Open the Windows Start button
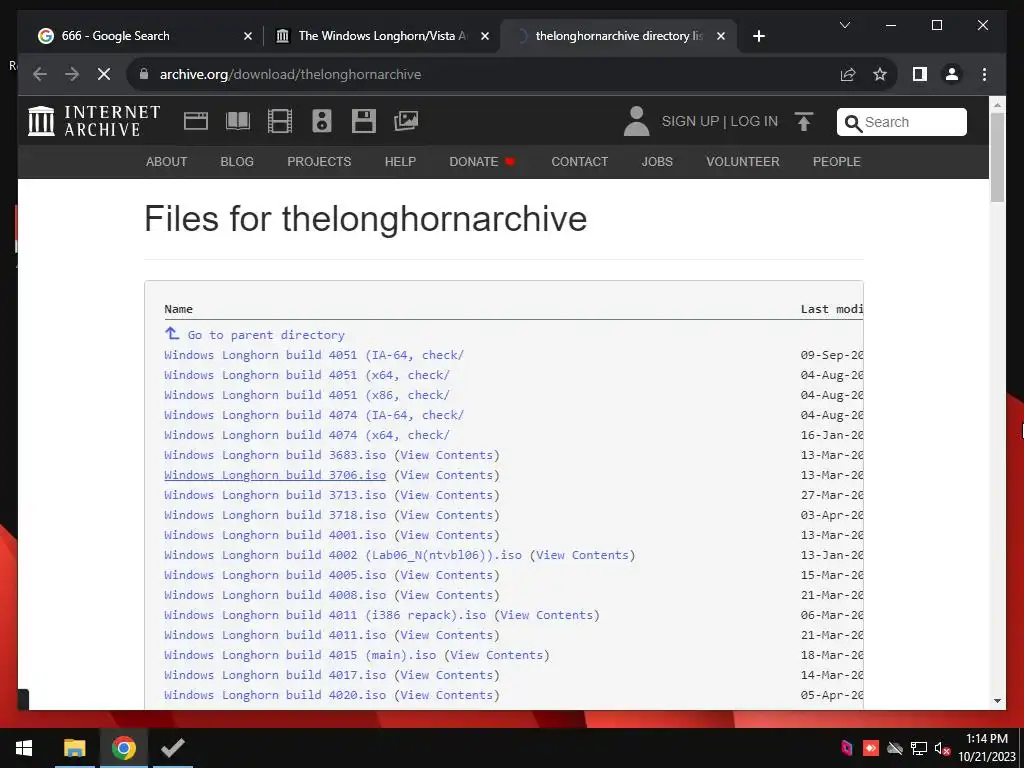This screenshot has width=1024, height=768. click(24, 748)
